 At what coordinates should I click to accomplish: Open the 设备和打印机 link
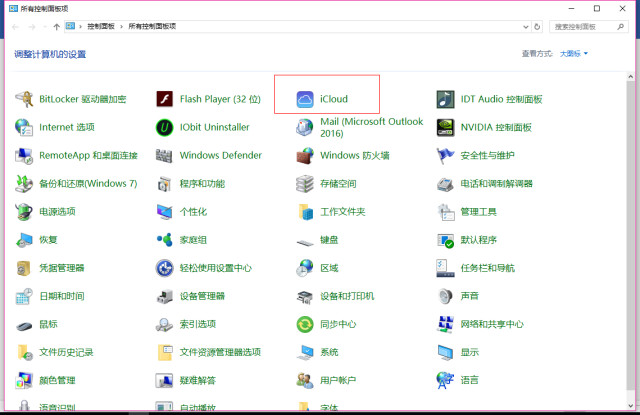(347, 296)
